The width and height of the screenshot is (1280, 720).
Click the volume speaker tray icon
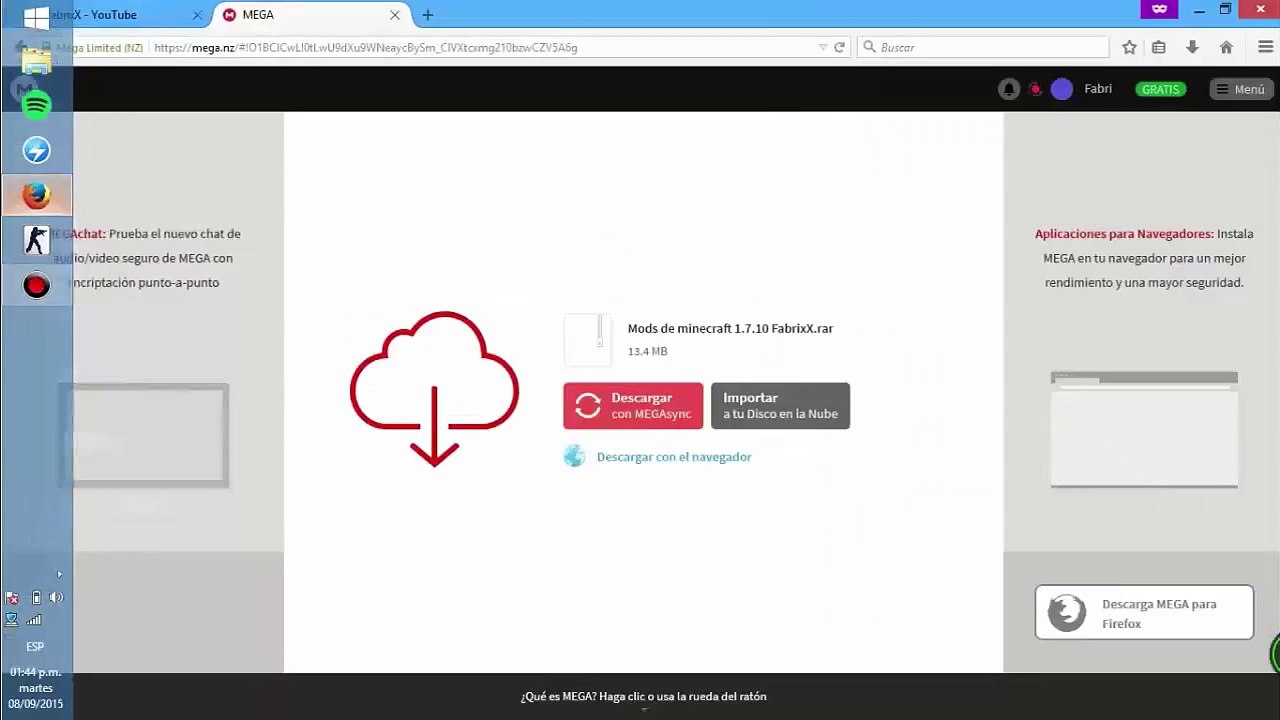[x=56, y=598]
